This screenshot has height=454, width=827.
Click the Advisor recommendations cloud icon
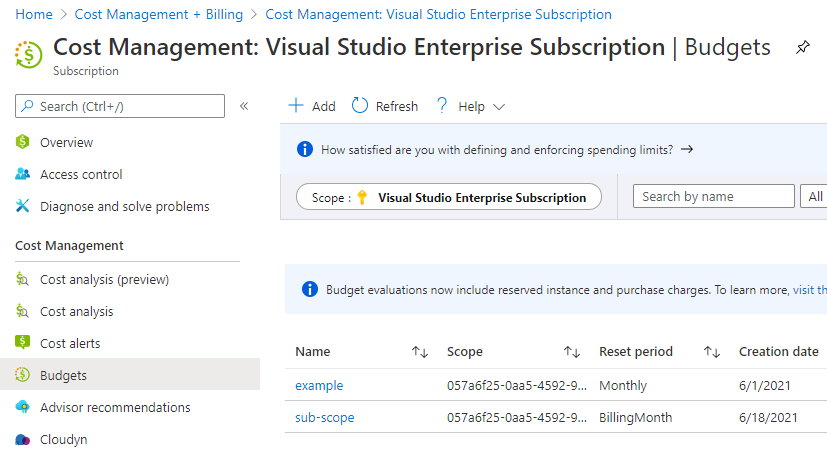point(22,407)
